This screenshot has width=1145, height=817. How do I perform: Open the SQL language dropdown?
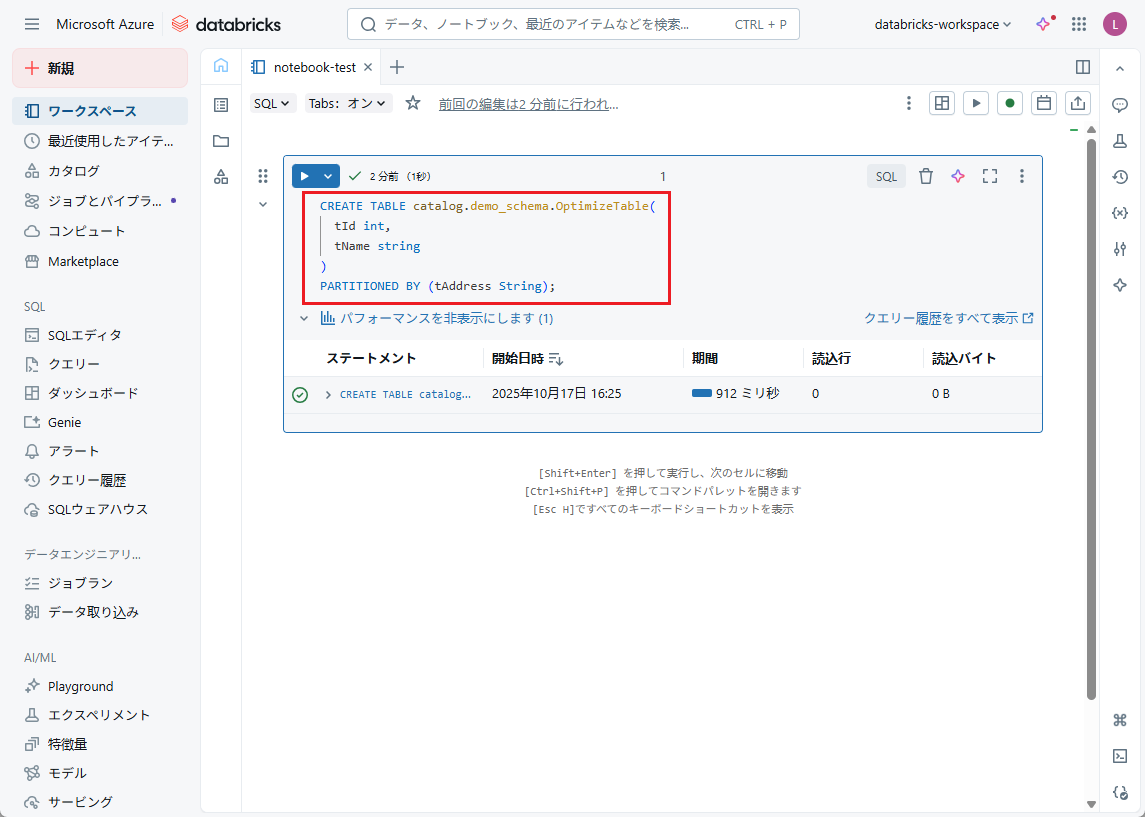click(272, 103)
